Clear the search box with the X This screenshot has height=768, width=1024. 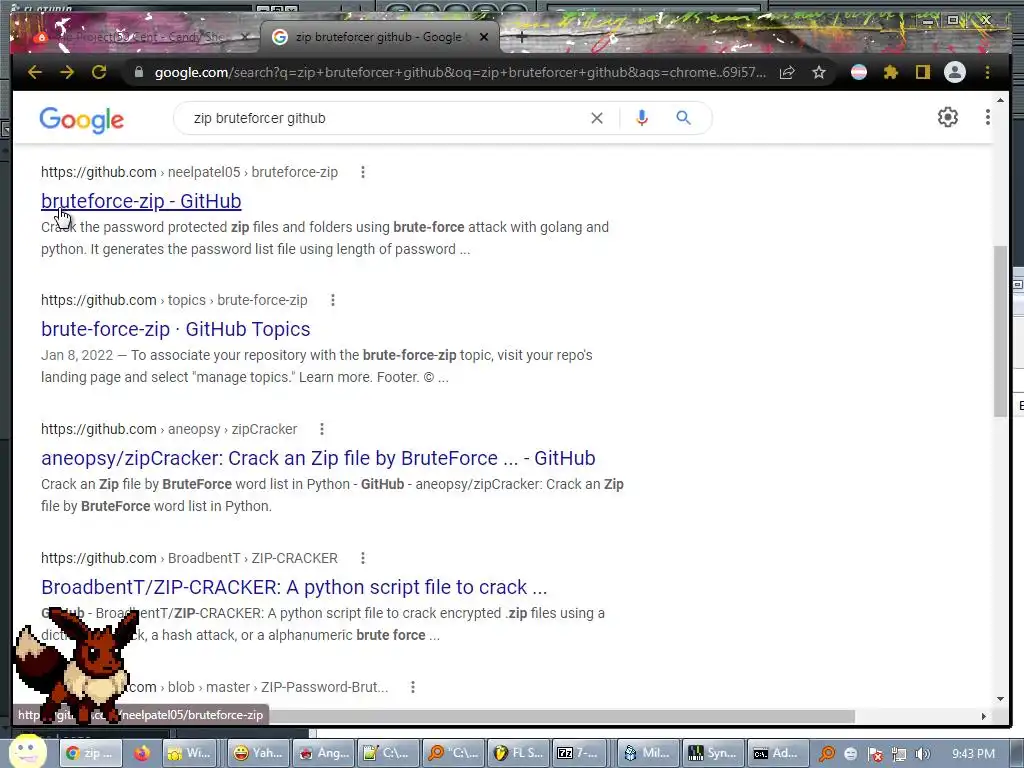pos(597,118)
